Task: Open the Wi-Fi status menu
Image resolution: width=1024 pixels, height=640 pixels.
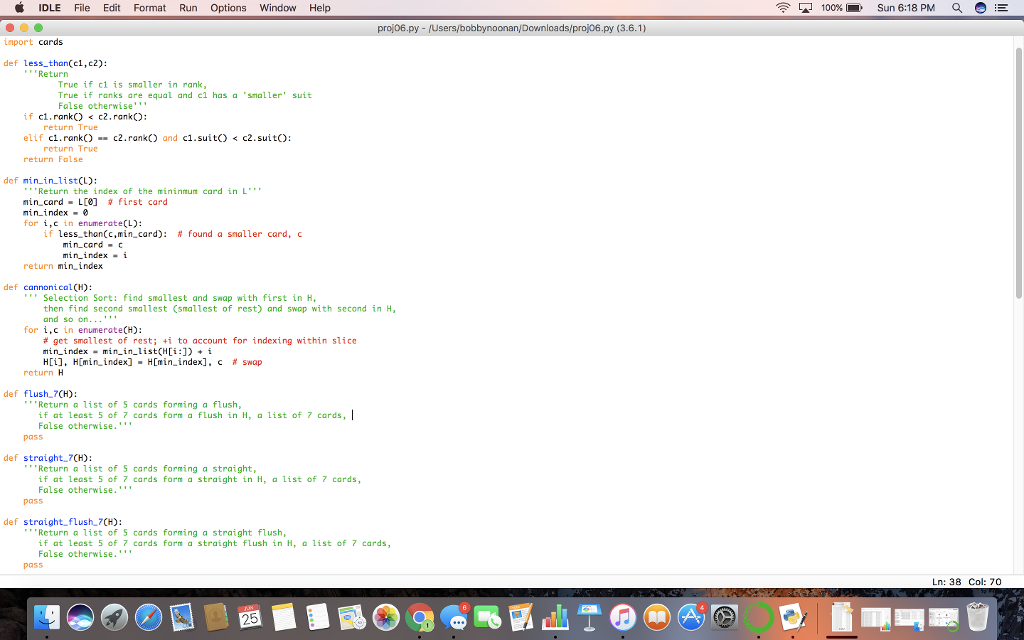Action: [x=782, y=8]
